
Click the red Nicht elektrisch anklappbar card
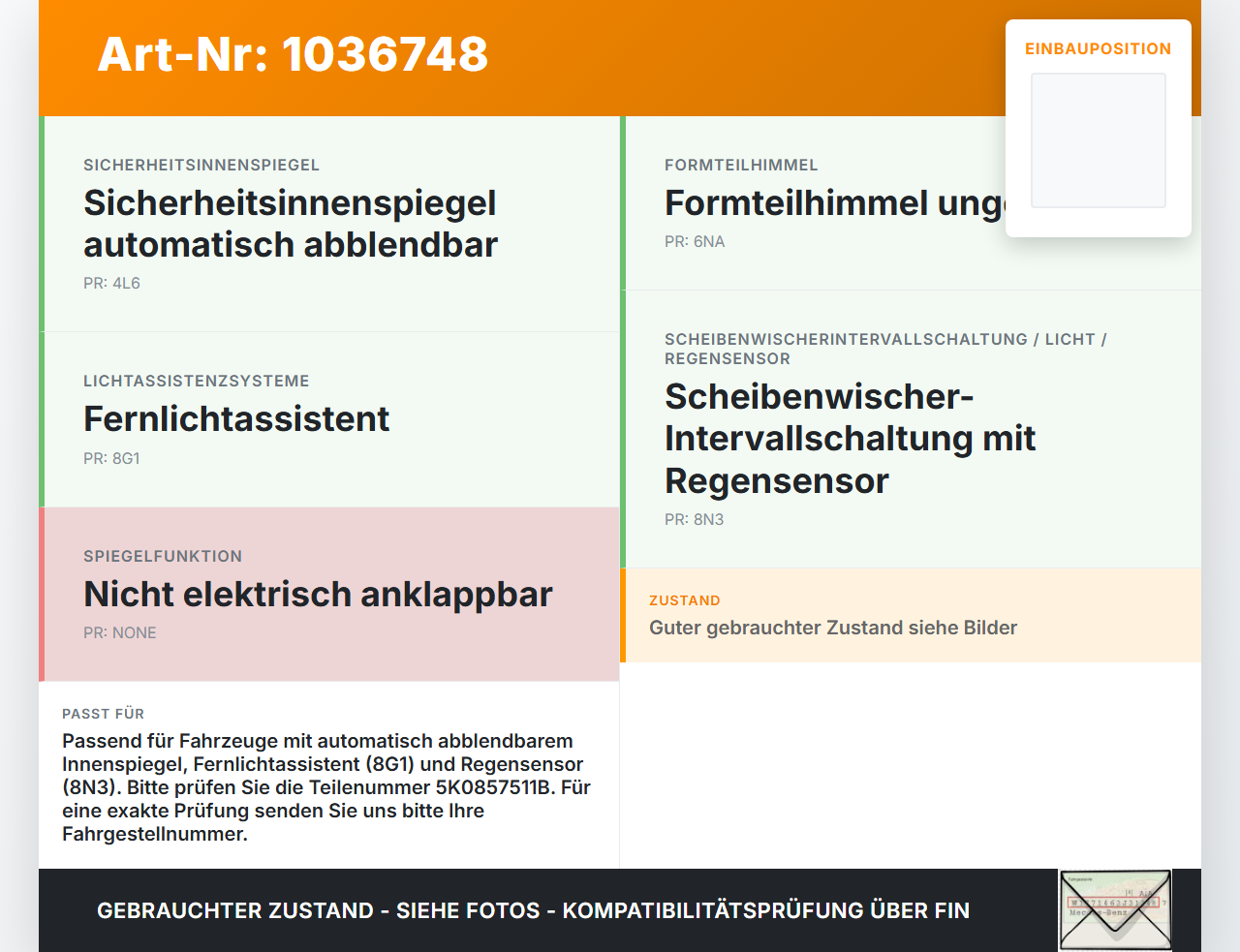tap(329, 594)
